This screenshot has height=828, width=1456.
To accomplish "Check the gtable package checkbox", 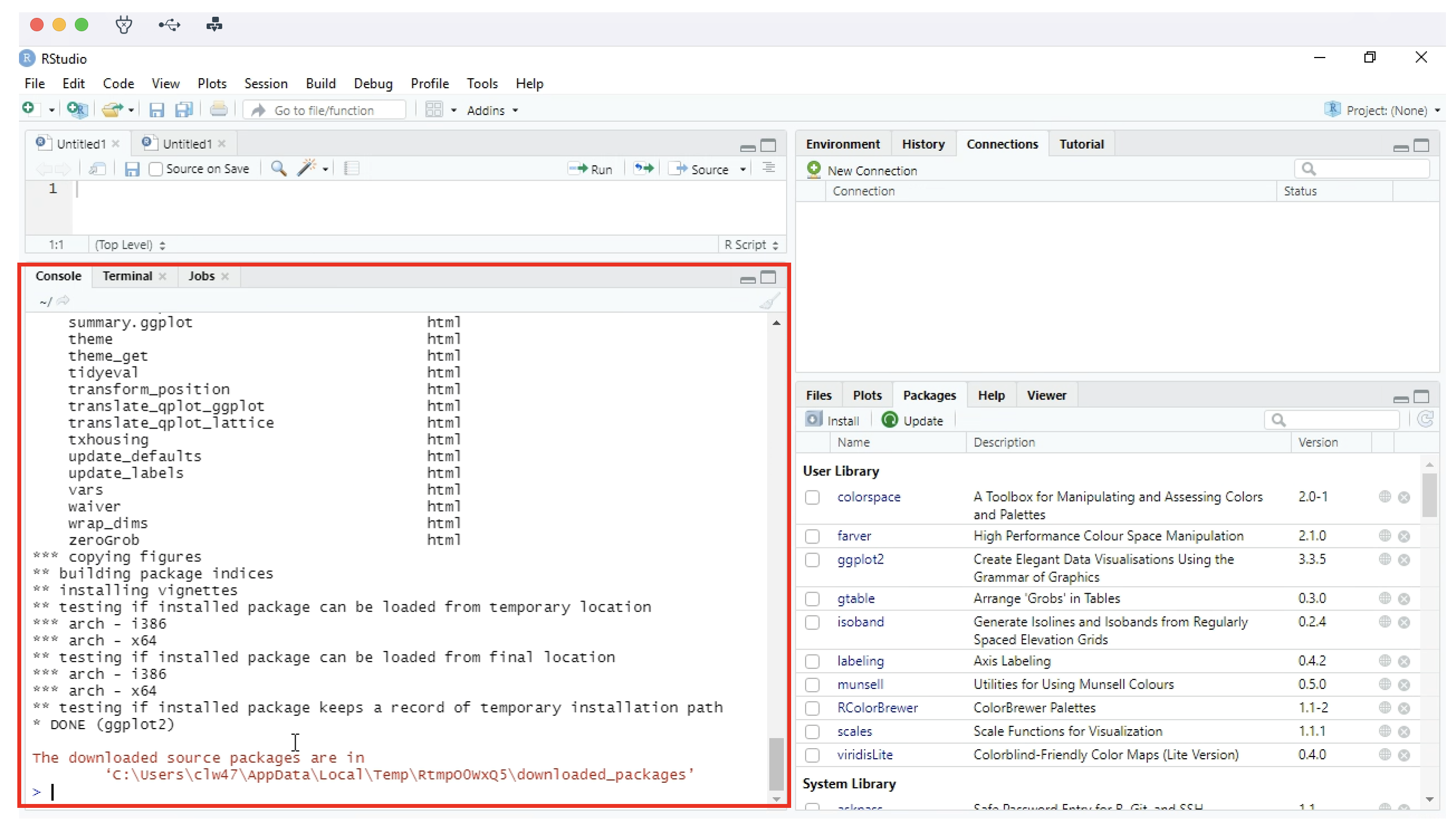I will click(x=811, y=599).
